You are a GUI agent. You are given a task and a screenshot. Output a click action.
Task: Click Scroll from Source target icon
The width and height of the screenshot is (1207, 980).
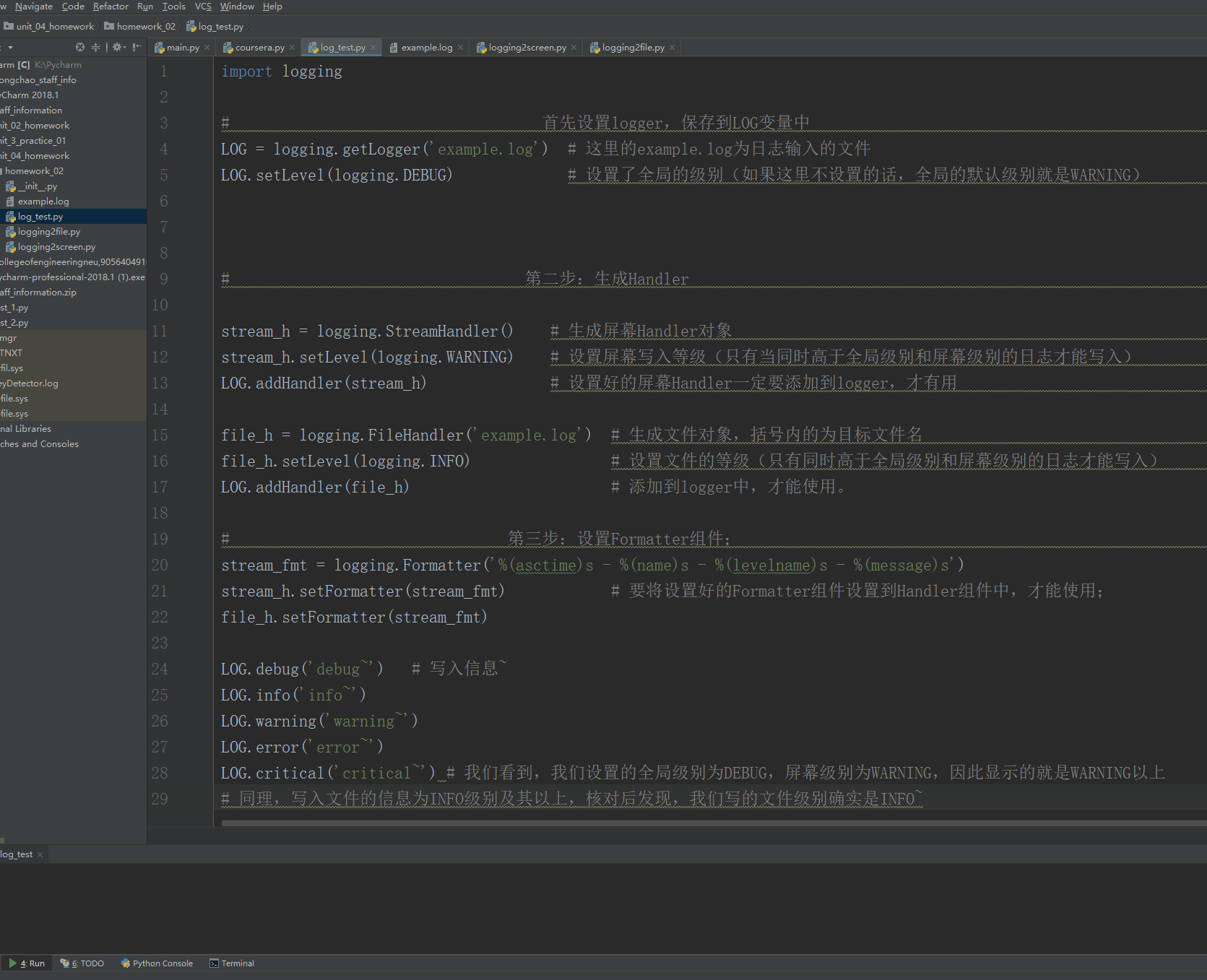(x=80, y=47)
